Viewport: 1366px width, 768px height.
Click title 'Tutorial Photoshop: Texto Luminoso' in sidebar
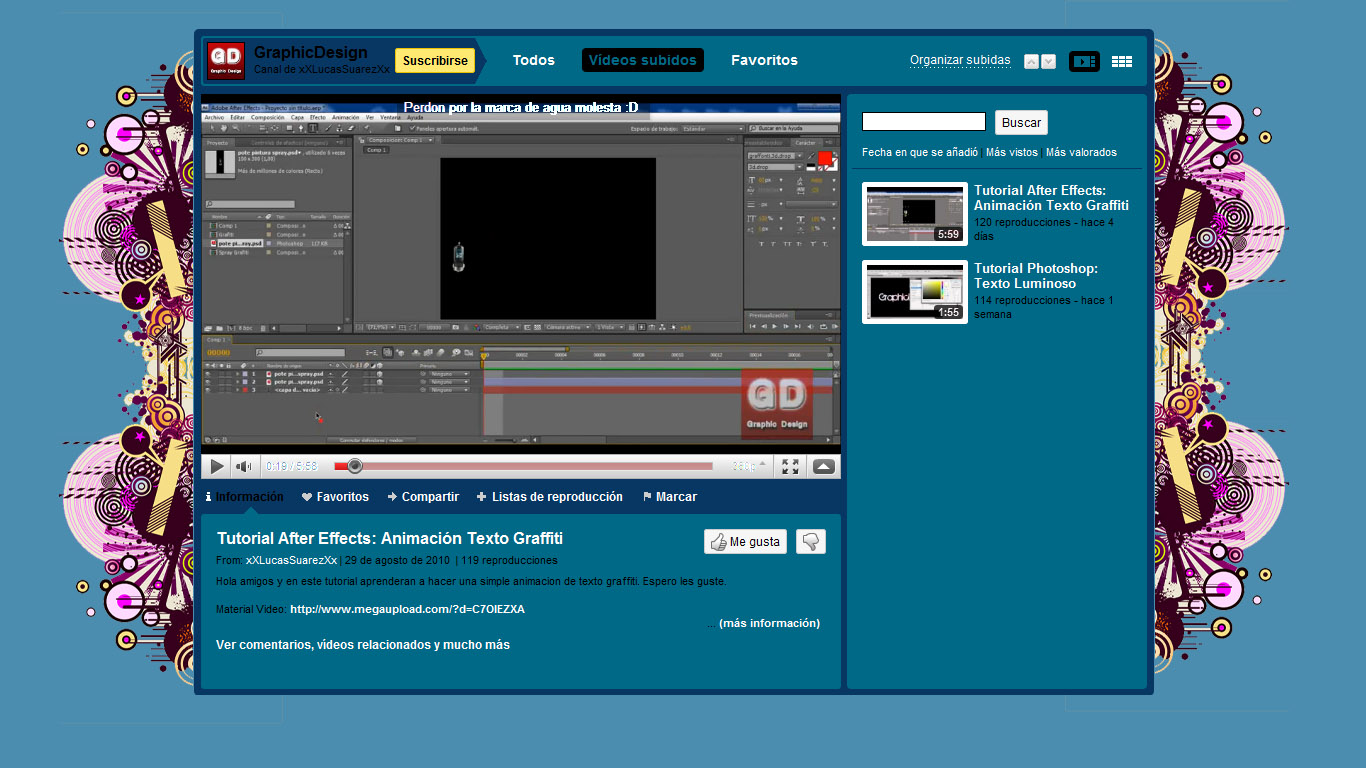(1036, 276)
